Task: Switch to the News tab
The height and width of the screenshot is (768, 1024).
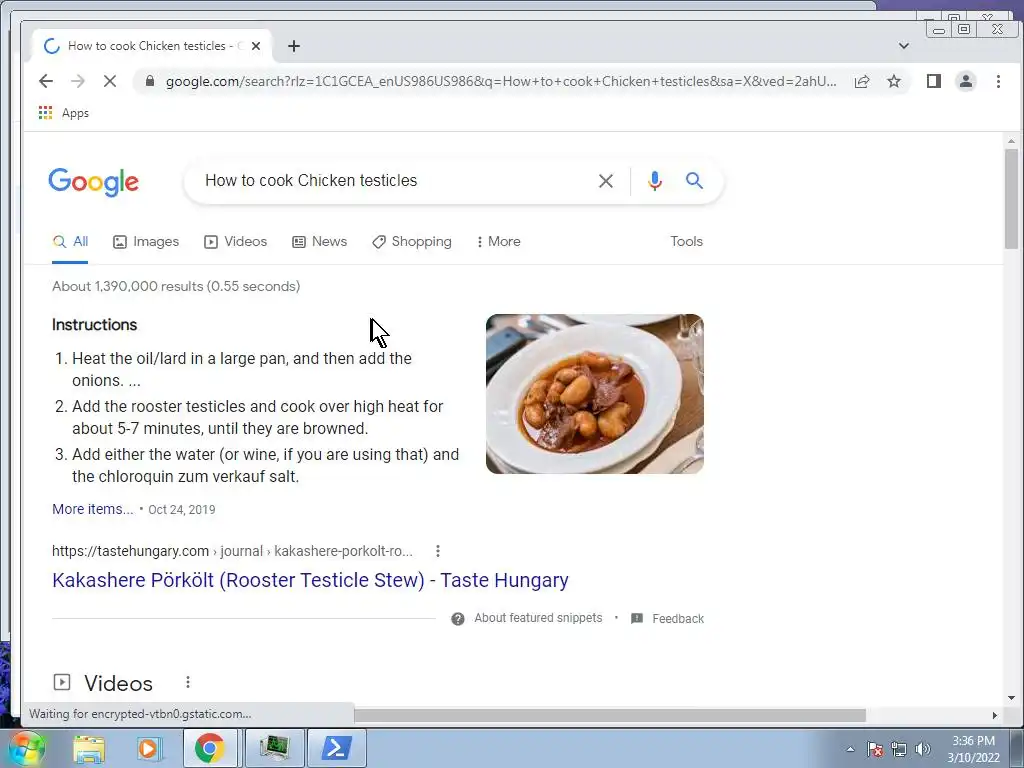Action: pyautogui.click(x=319, y=242)
